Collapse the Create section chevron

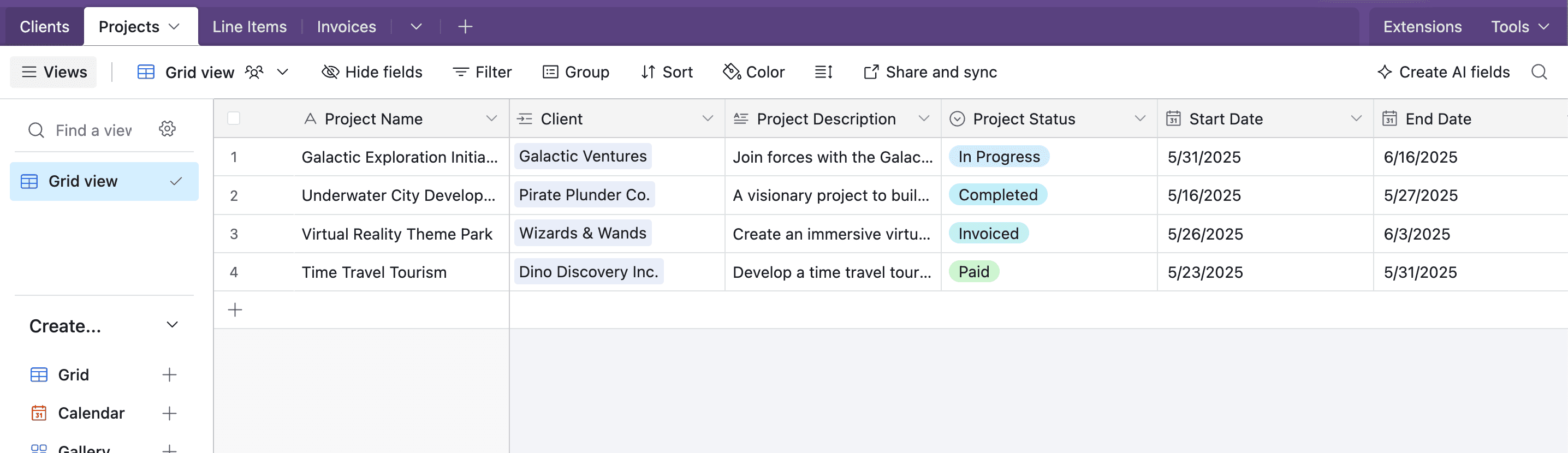coord(173,325)
